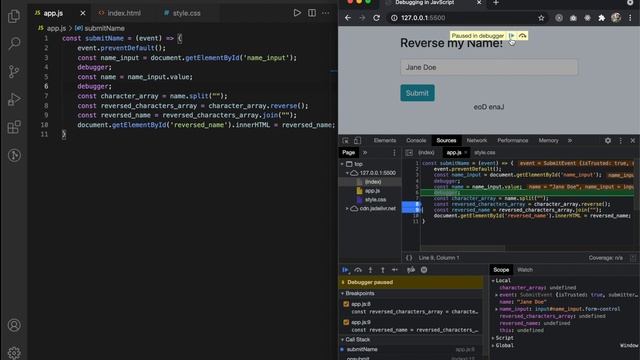This screenshot has width=640, height=360.
Task: Open VS Code Manage gear icon
Action: tap(14, 353)
